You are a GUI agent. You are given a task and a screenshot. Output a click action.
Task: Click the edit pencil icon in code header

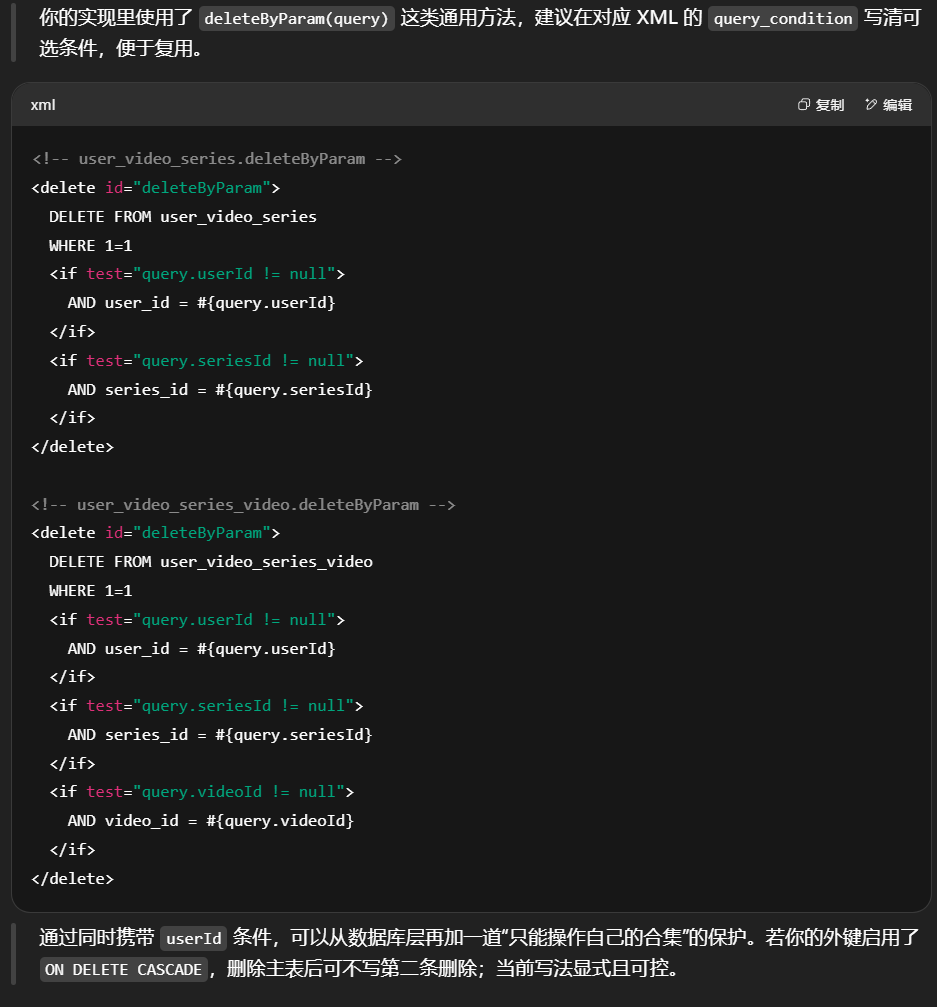[x=871, y=105]
